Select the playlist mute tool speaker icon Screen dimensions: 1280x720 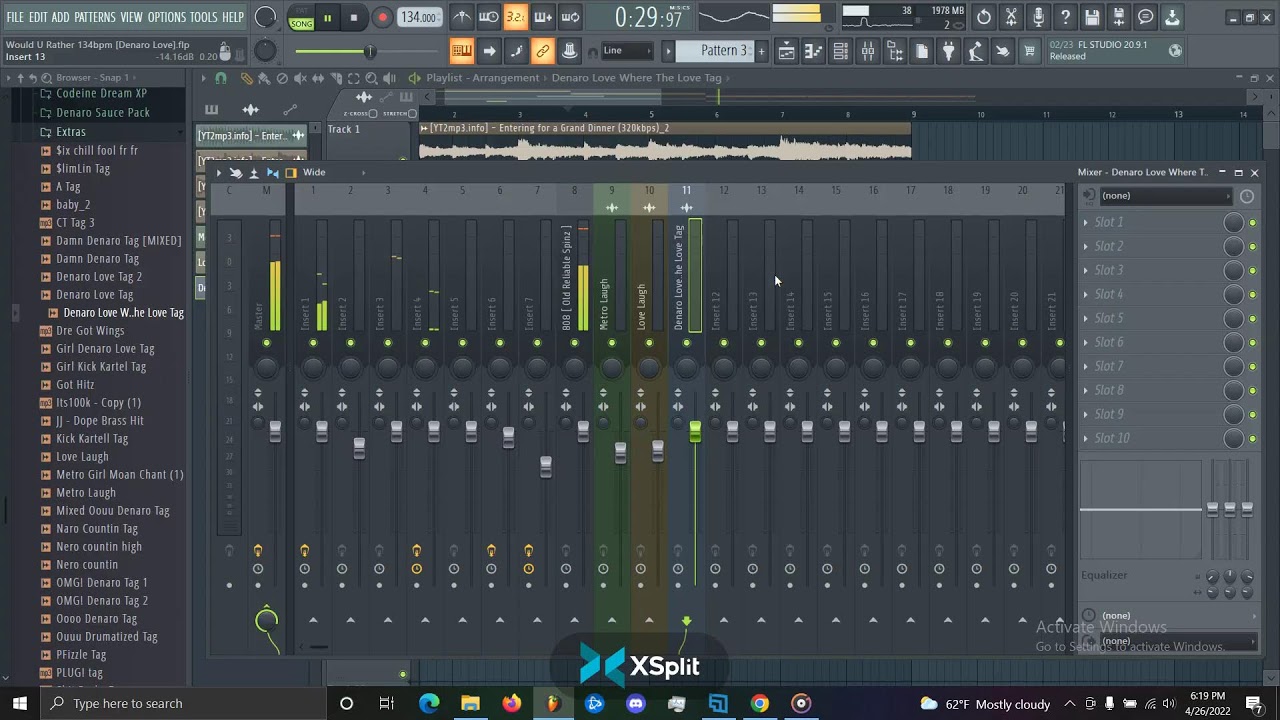tap(299, 78)
